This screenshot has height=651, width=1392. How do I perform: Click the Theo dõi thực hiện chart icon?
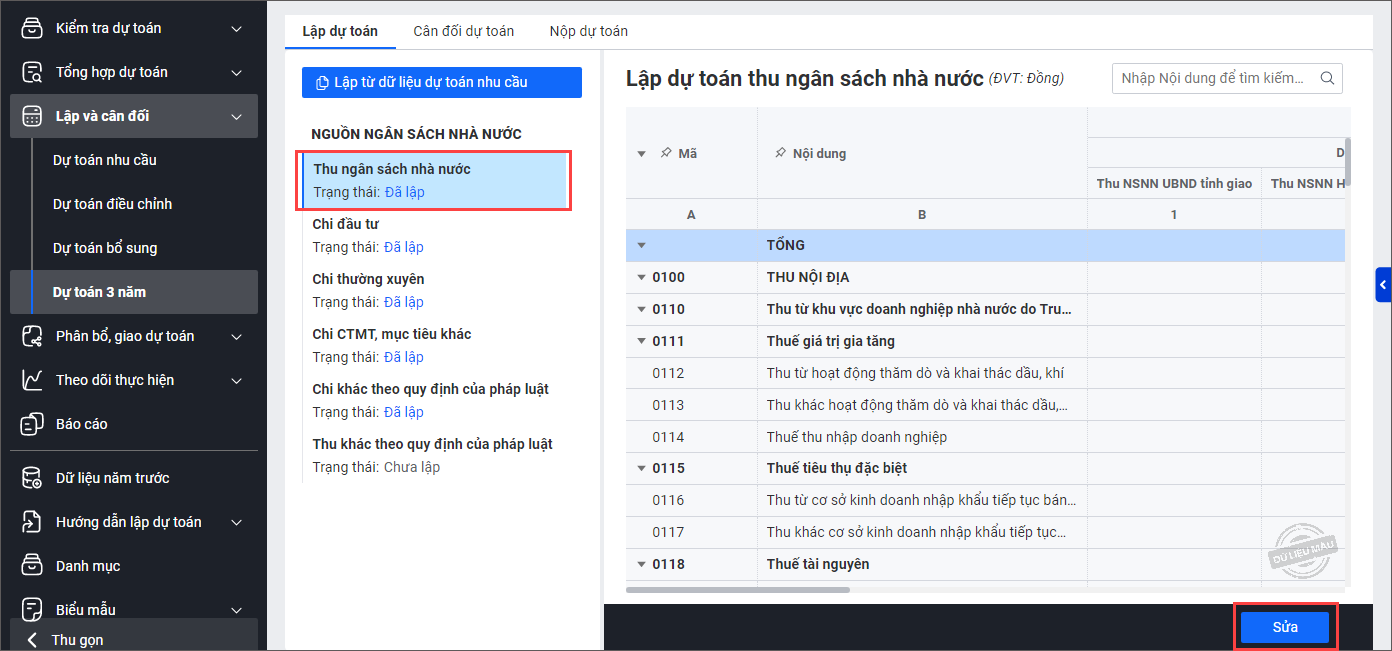pyautogui.click(x=32, y=380)
